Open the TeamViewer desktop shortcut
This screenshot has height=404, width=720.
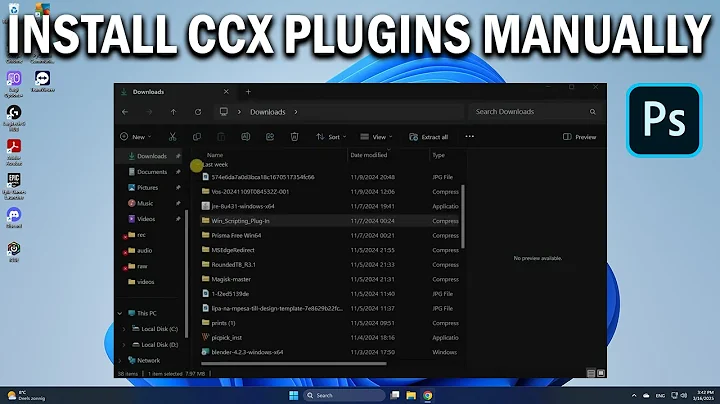click(x=42, y=81)
